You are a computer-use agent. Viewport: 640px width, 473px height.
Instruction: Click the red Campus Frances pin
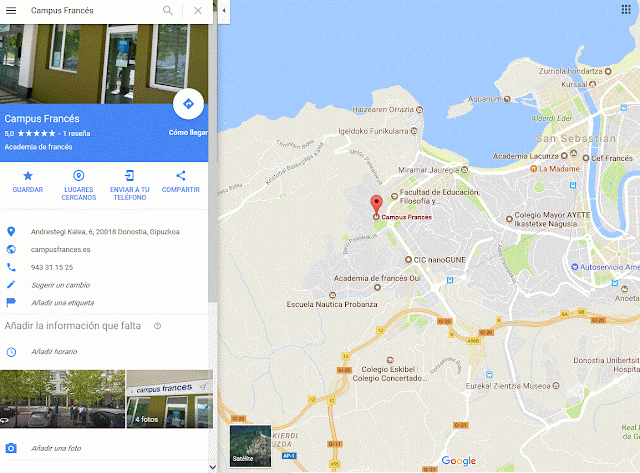click(376, 204)
